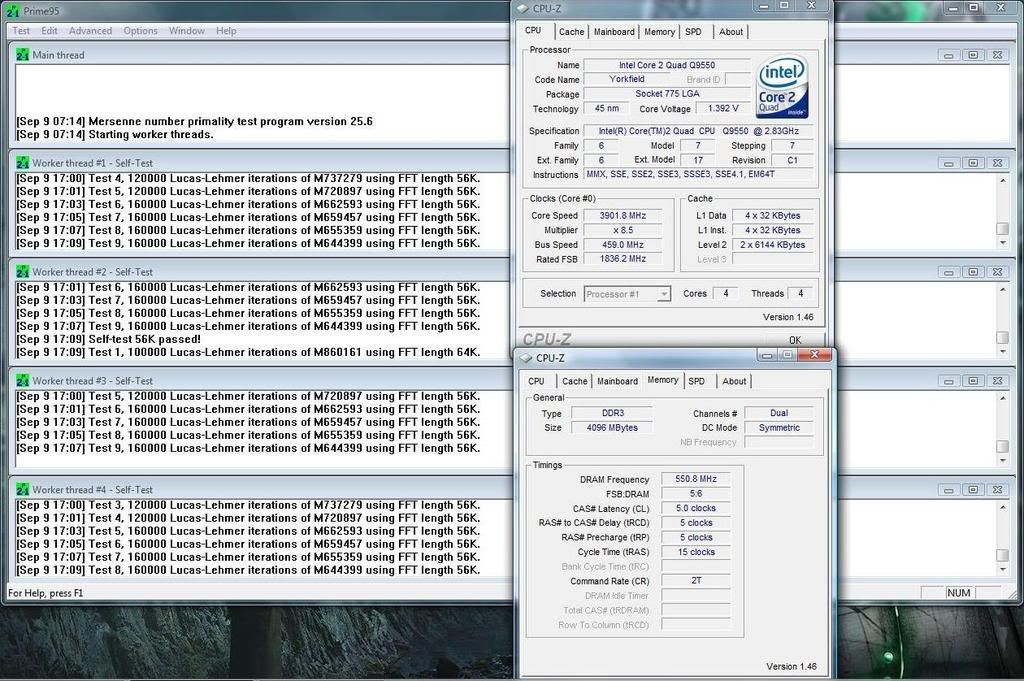
Task: Switch to About tab in upper CPU-Z
Action: click(x=731, y=32)
